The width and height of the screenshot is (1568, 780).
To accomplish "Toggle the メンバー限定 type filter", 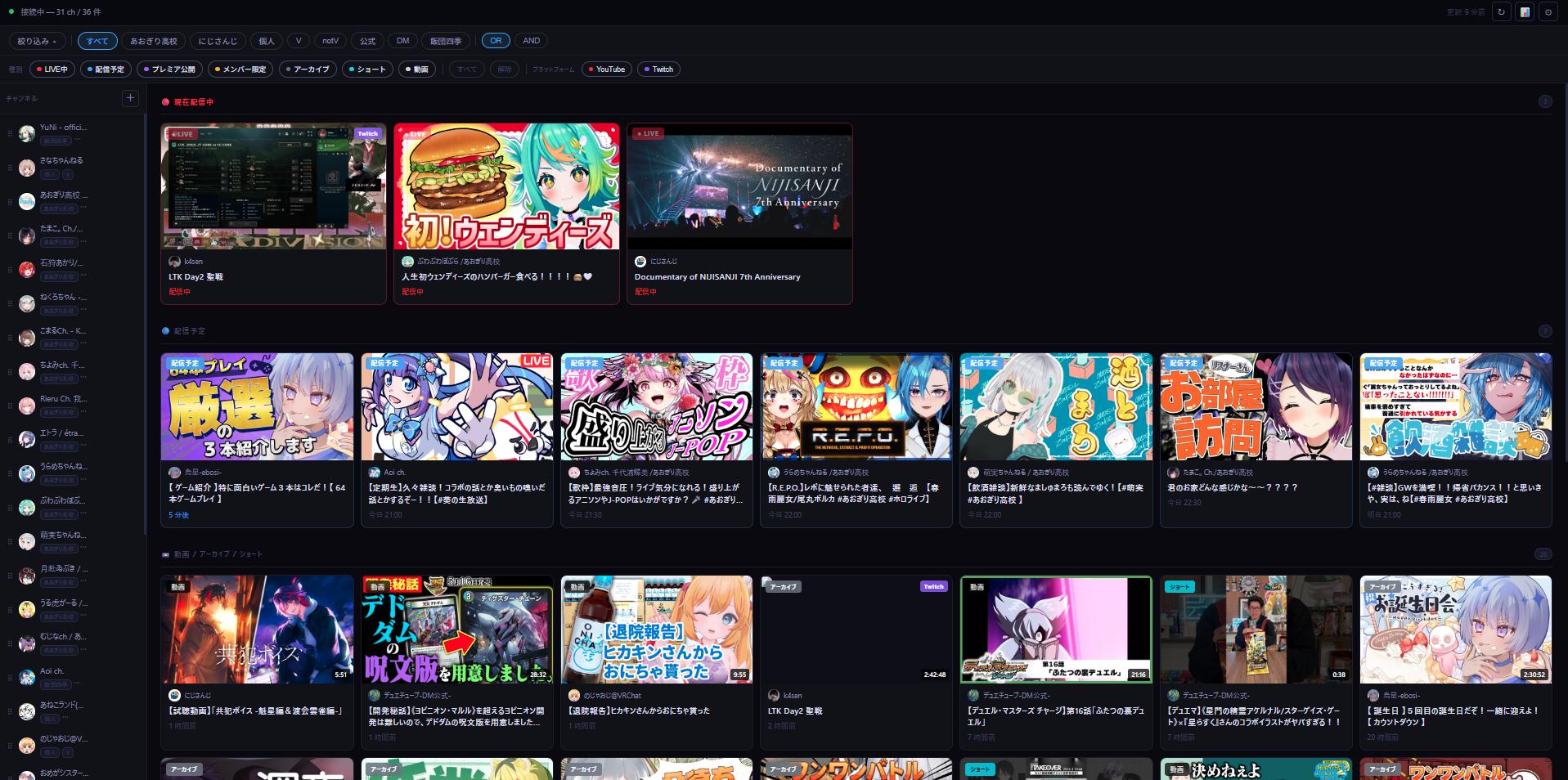I will coord(240,69).
